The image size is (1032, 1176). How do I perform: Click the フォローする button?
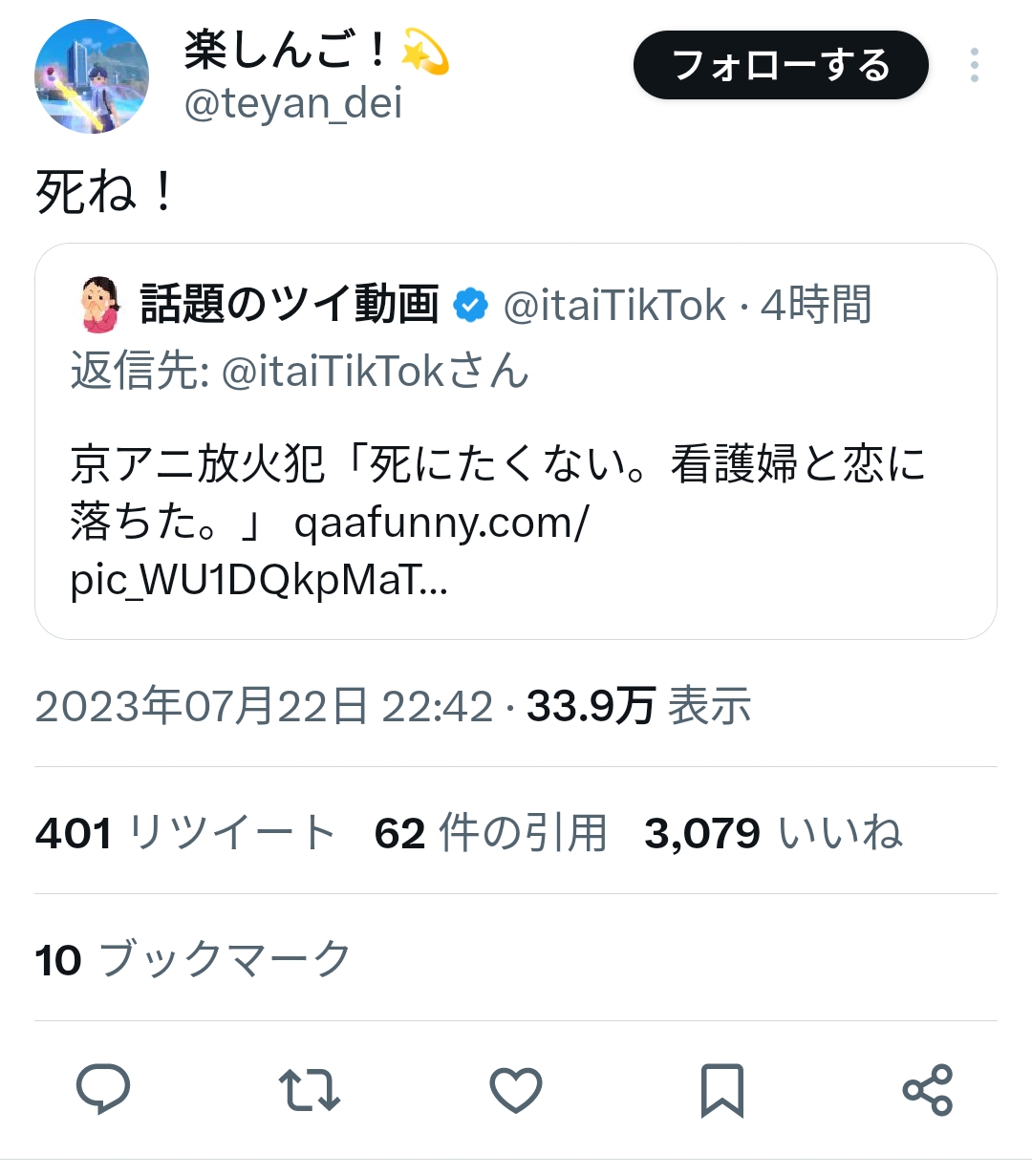(x=781, y=65)
